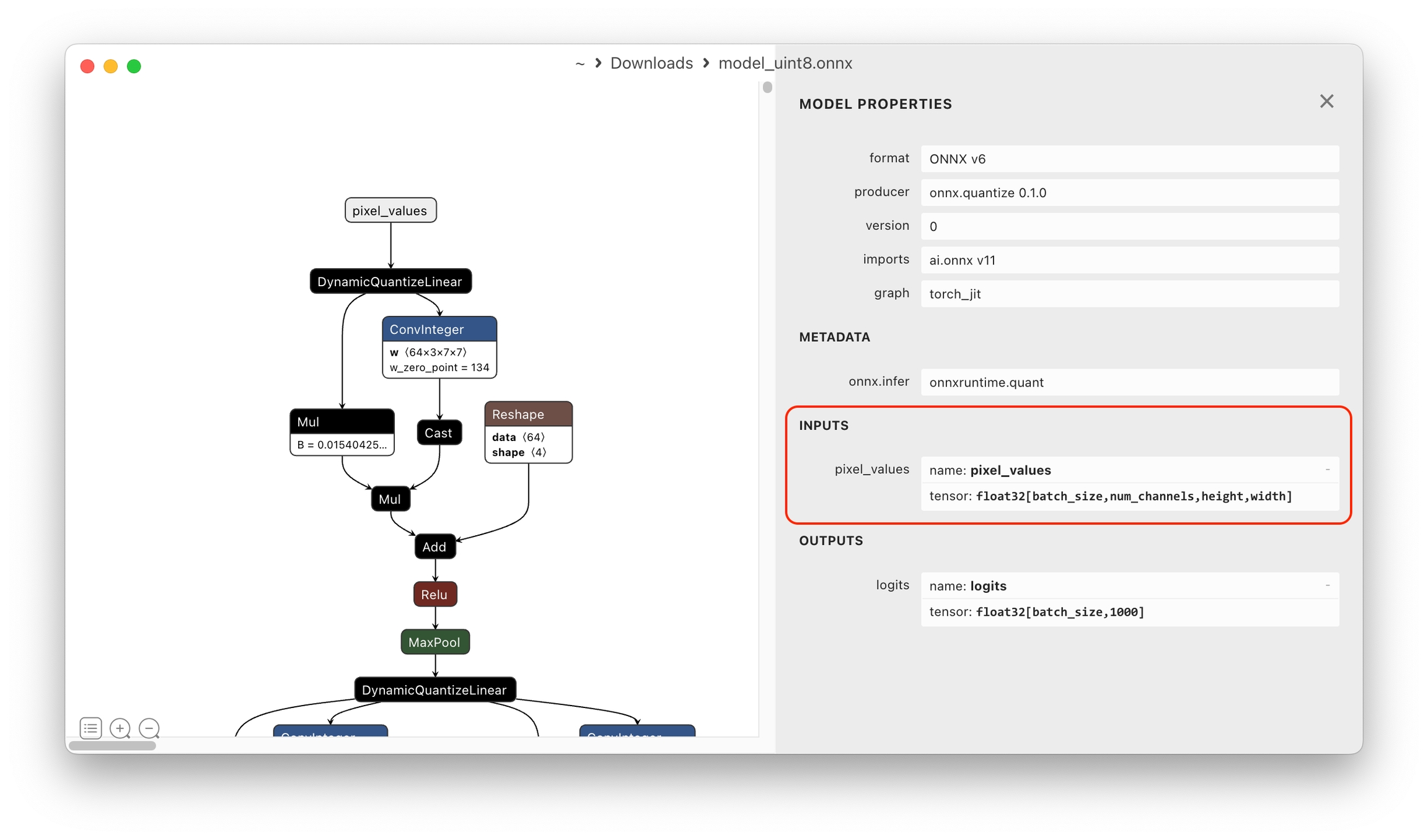The width and height of the screenshot is (1428, 840).
Task: Select the Add node
Action: (x=435, y=546)
